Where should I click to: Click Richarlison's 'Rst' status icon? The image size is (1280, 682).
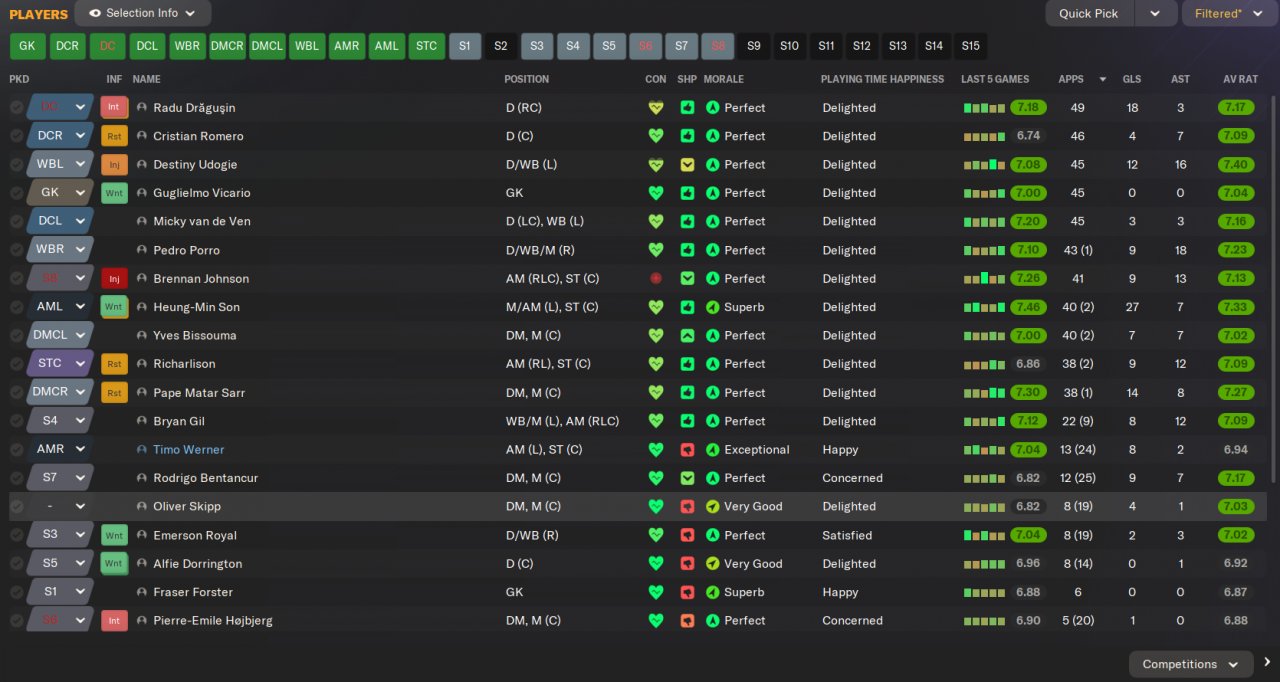pyautogui.click(x=114, y=364)
